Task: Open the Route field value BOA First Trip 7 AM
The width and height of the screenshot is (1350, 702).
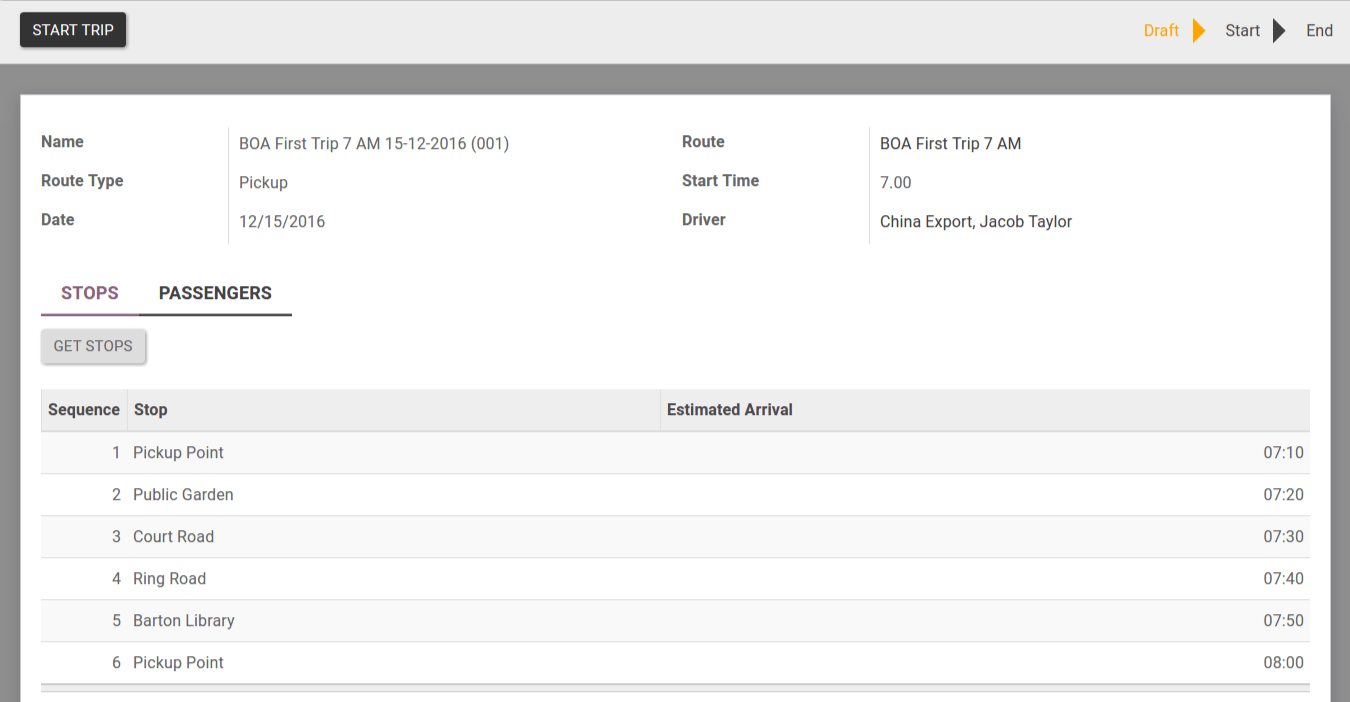Action: [950, 144]
